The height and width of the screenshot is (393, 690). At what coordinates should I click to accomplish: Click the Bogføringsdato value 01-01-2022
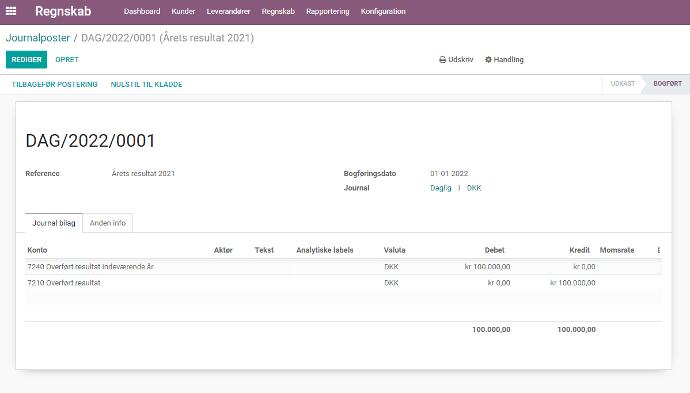coord(449,173)
